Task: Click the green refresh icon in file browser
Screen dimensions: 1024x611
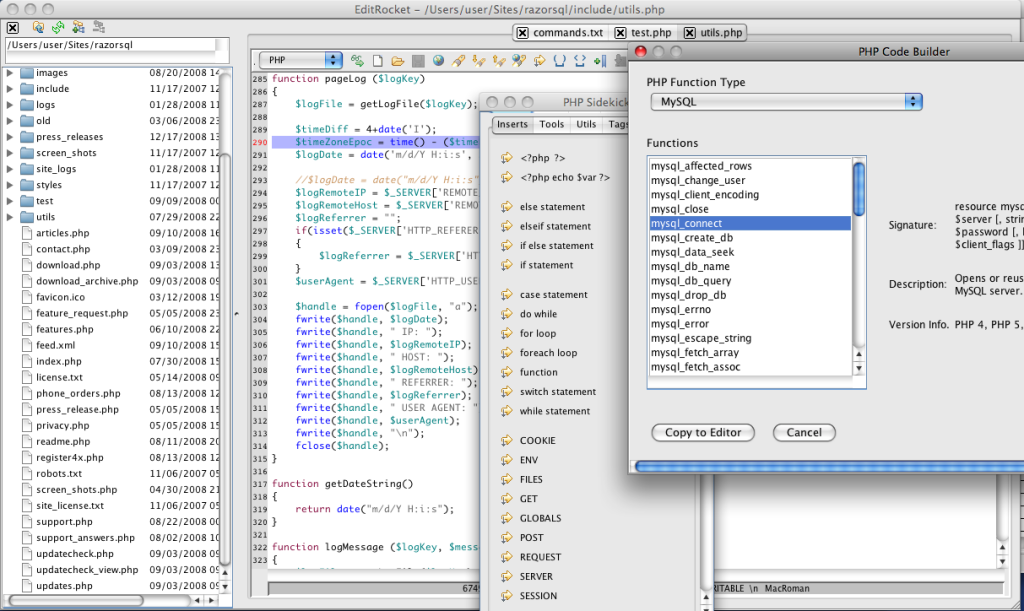Action: (x=57, y=26)
